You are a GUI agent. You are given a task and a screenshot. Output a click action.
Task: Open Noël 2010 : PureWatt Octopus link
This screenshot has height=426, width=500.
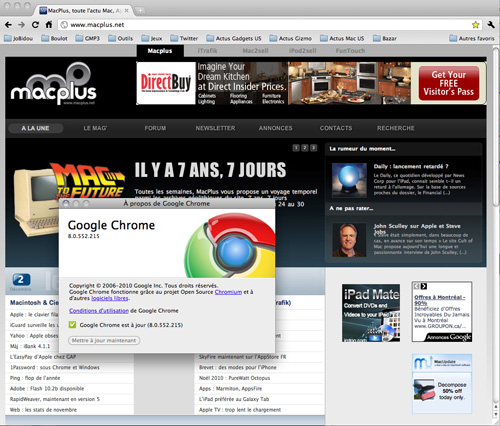235,378
